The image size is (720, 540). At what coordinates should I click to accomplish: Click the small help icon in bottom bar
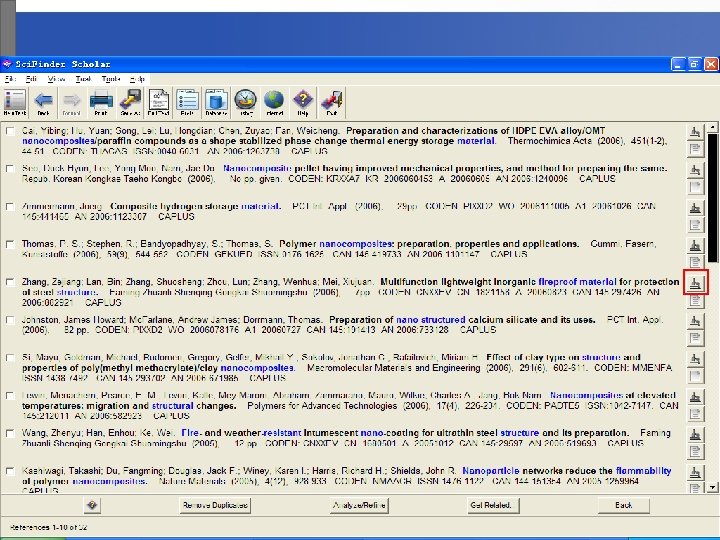click(92, 505)
